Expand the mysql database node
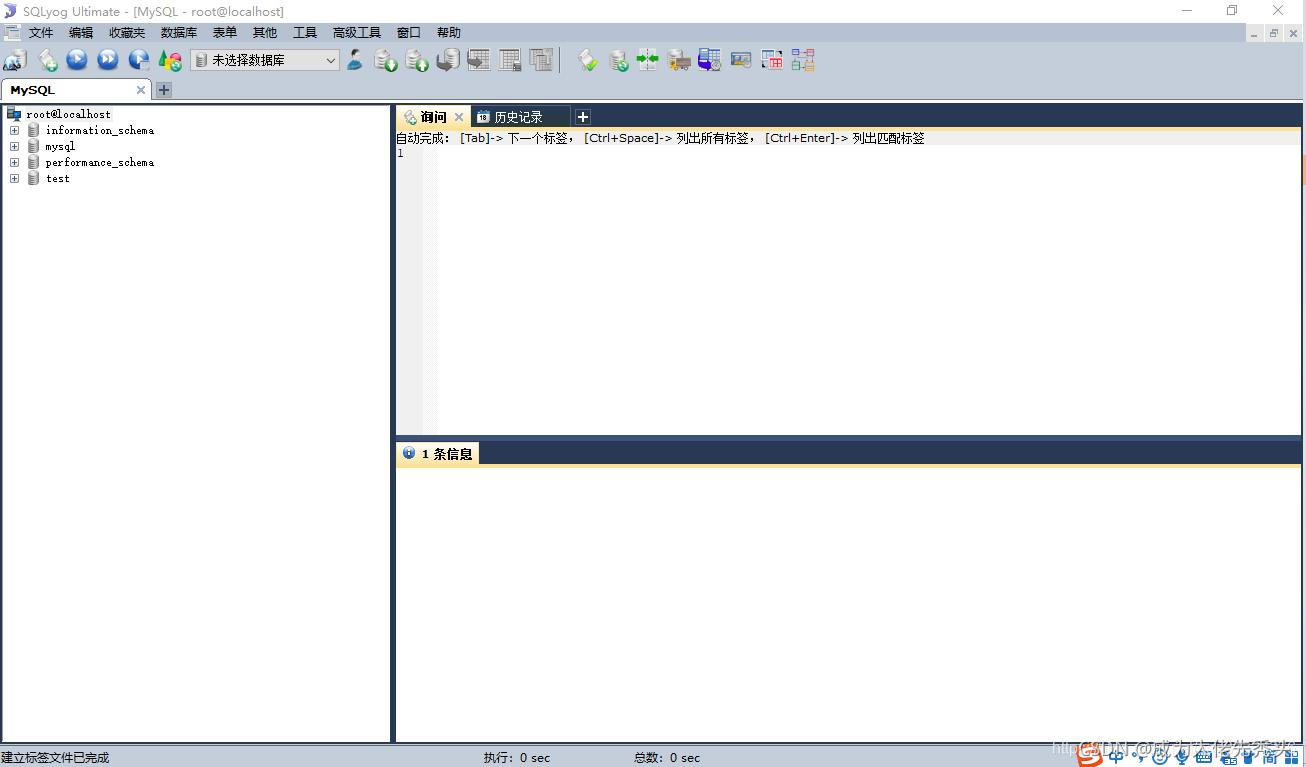The width and height of the screenshot is (1306, 767). (x=14, y=146)
